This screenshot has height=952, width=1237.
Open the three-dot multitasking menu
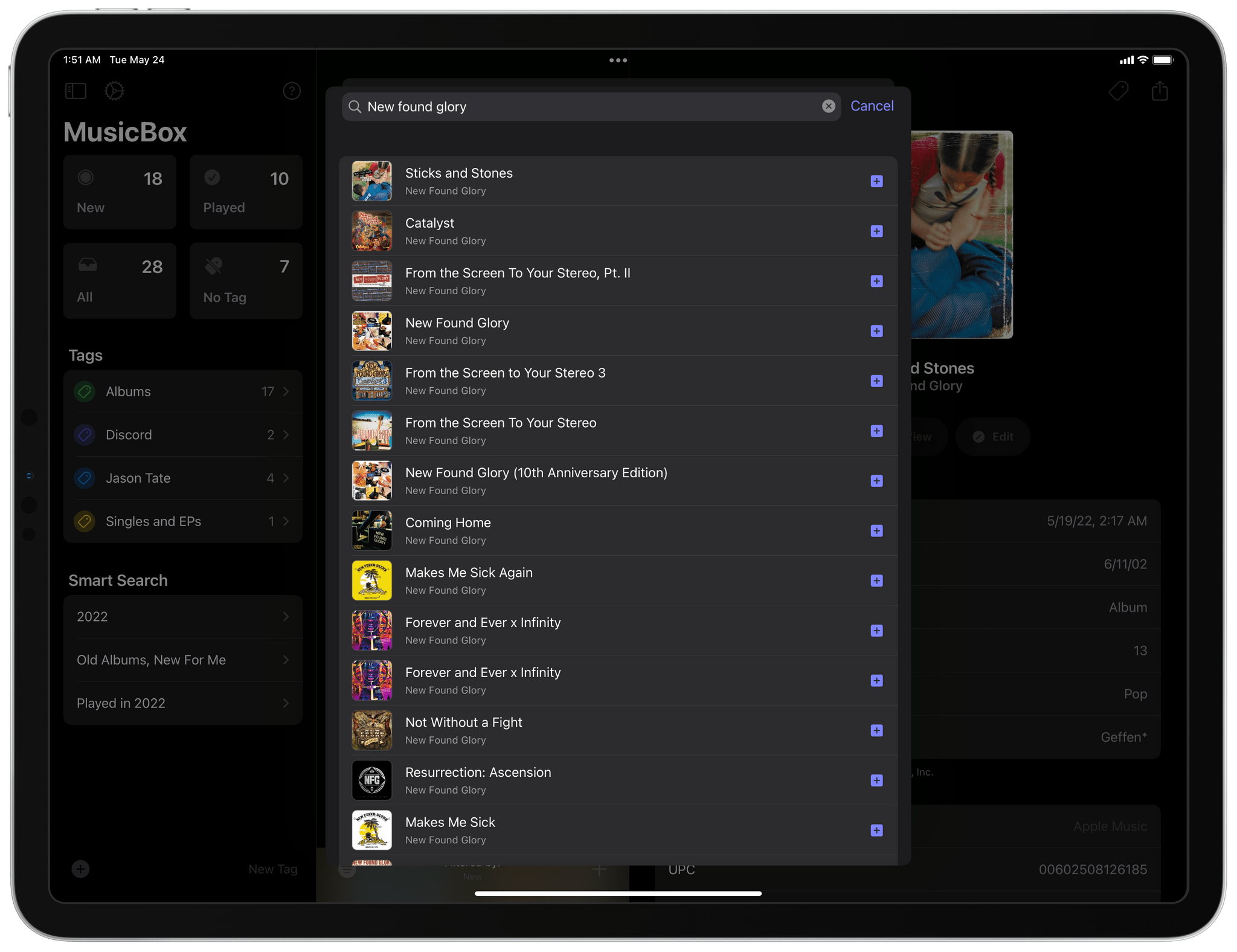point(618,60)
